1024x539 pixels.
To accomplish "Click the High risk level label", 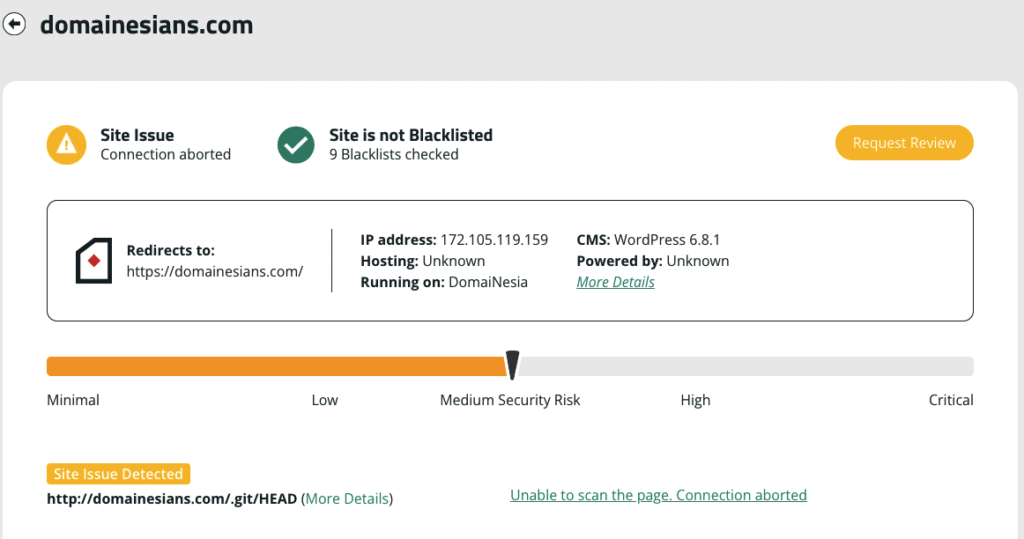I will point(695,400).
